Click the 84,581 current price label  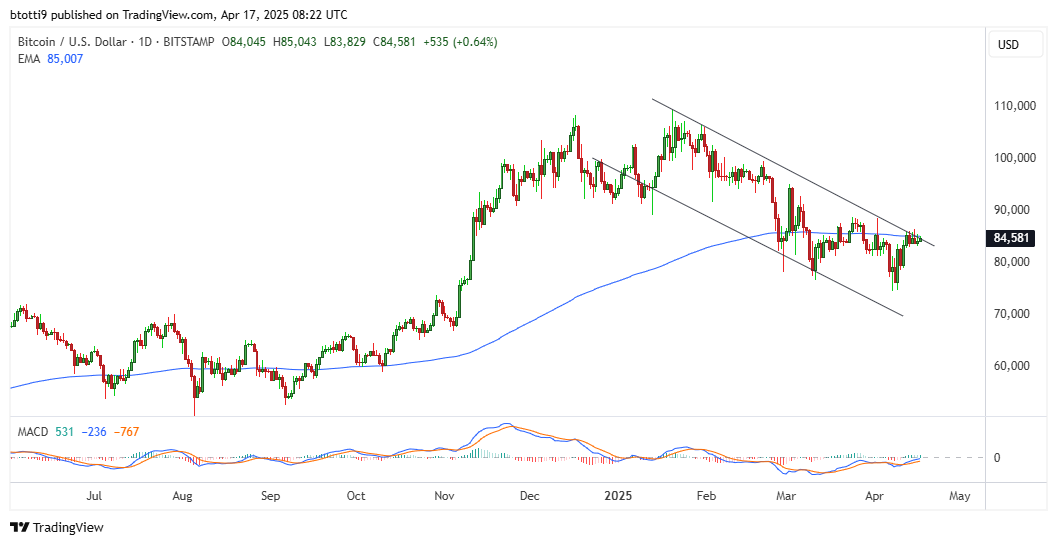pos(1011,238)
